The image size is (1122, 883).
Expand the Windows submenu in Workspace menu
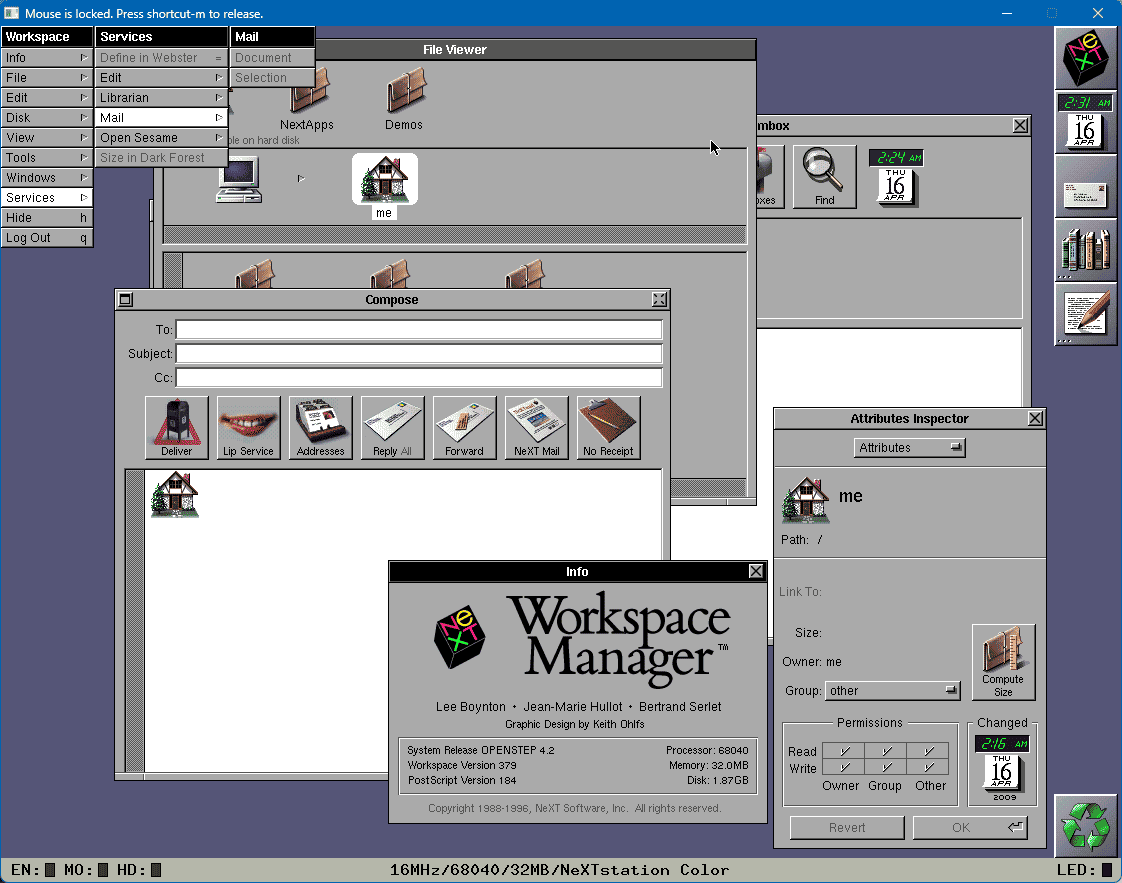(x=47, y=177)
